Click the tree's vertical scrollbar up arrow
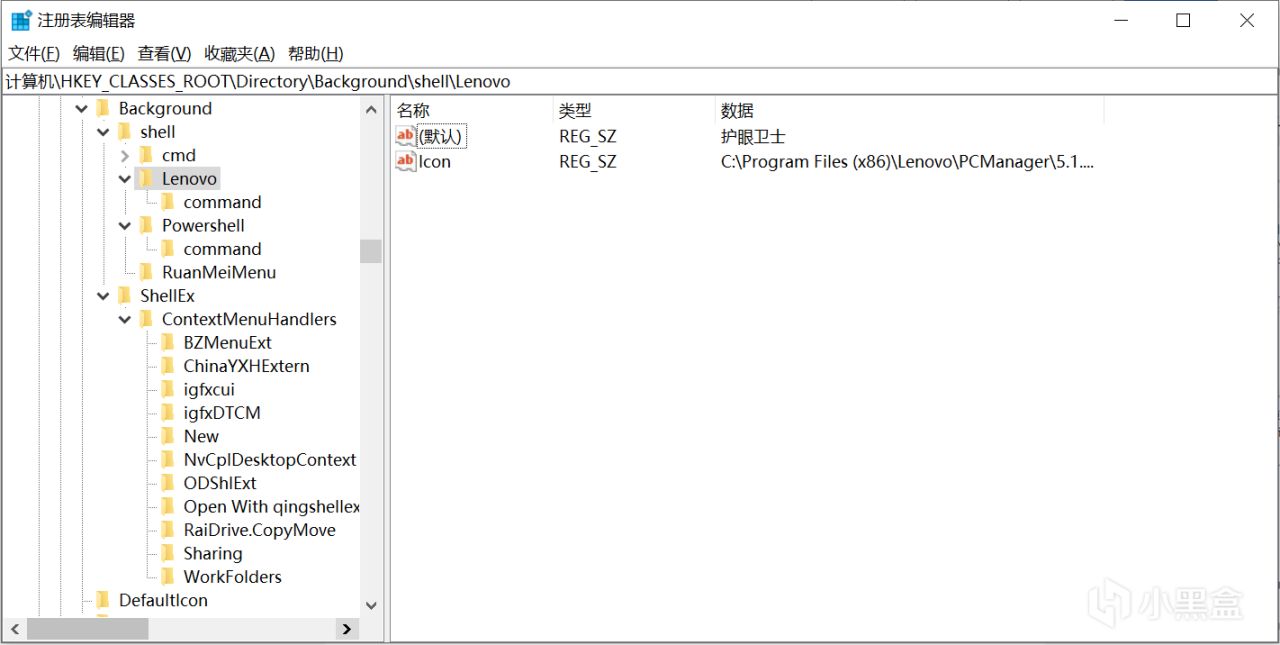The height and width of the screenshot is (645, 1280). (371, 108)
